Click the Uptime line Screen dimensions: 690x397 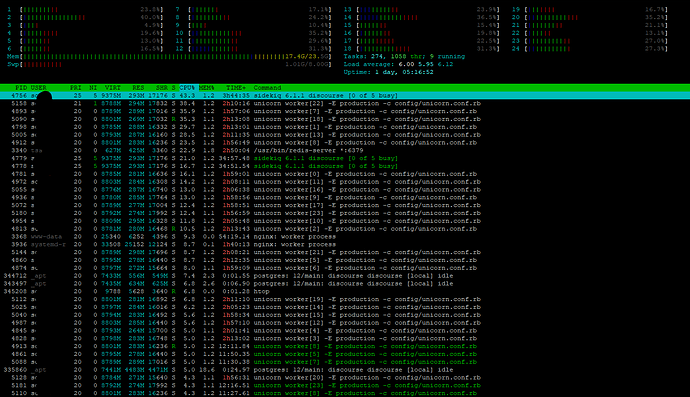[388, 72]
